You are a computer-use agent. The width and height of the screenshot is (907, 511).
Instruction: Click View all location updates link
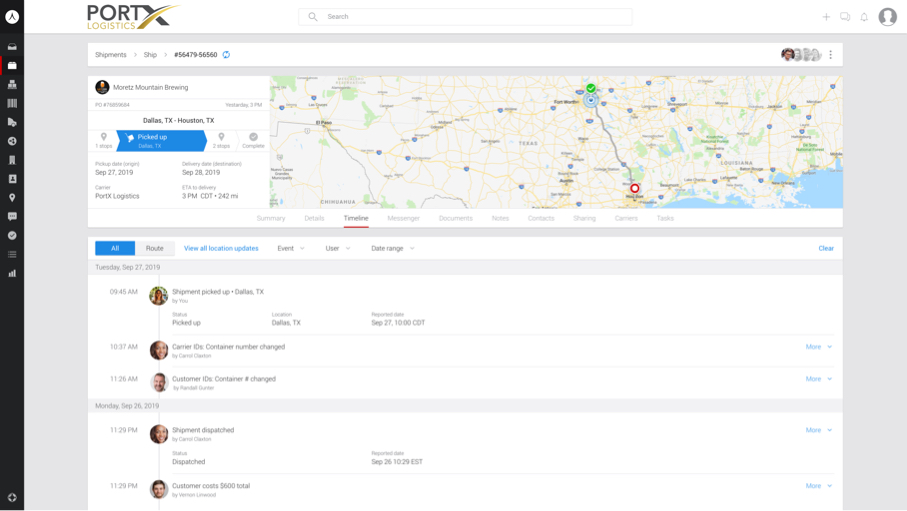221,248
